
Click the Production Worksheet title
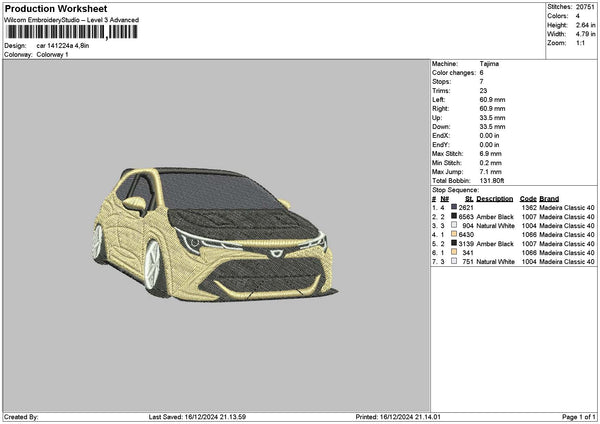55,8
